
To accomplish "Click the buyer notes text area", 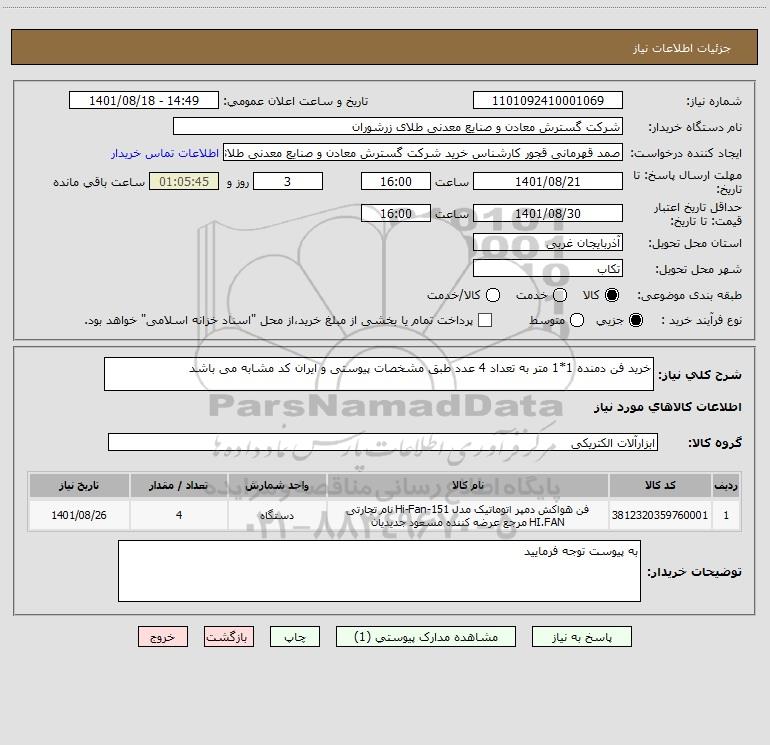I will coord(379,571).
